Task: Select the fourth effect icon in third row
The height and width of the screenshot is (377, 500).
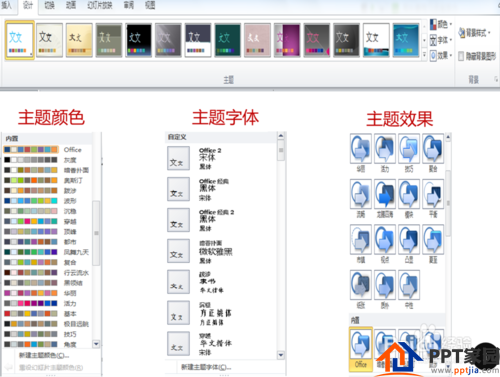Action: [x=433, y=244]
